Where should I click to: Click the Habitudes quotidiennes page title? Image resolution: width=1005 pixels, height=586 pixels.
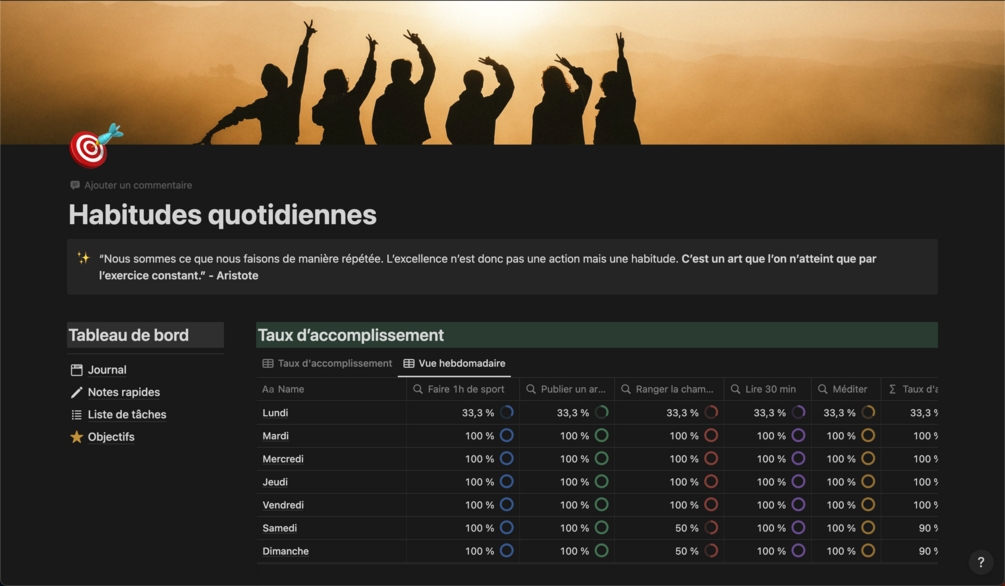(222, 215)
